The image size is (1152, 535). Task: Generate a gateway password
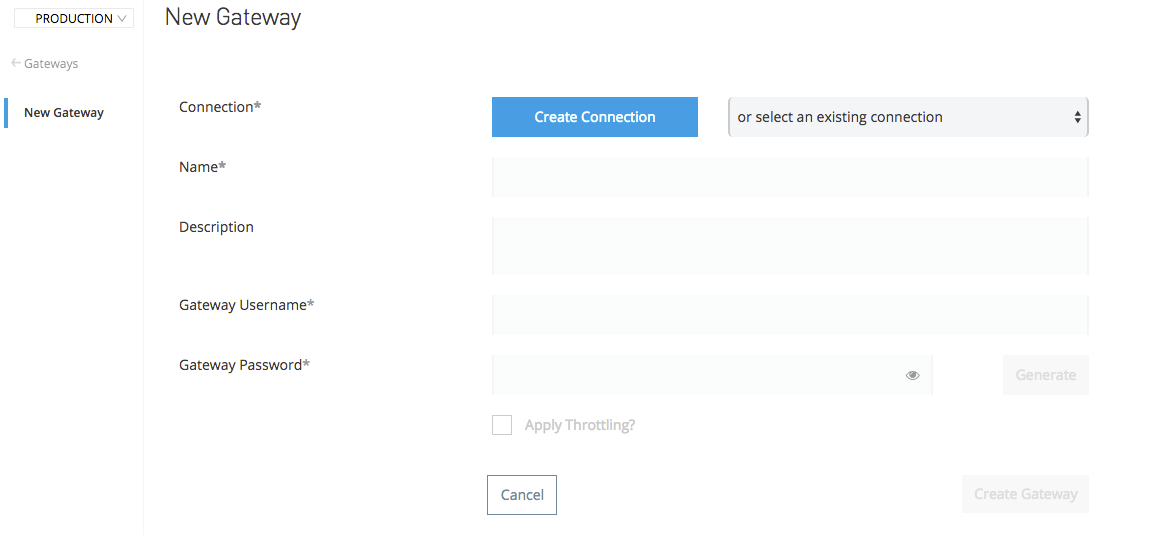point(1045,375)
